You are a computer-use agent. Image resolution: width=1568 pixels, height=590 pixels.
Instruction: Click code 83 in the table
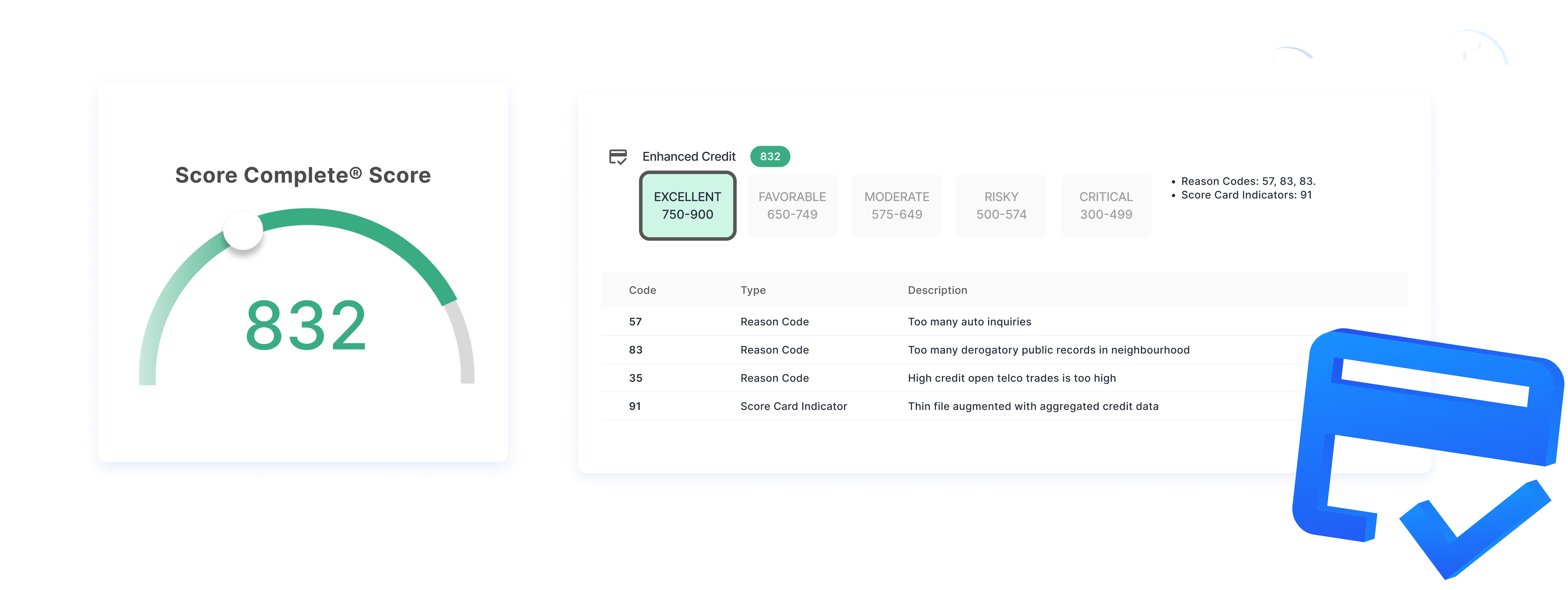pyautogui.click(x=635, y=350)
